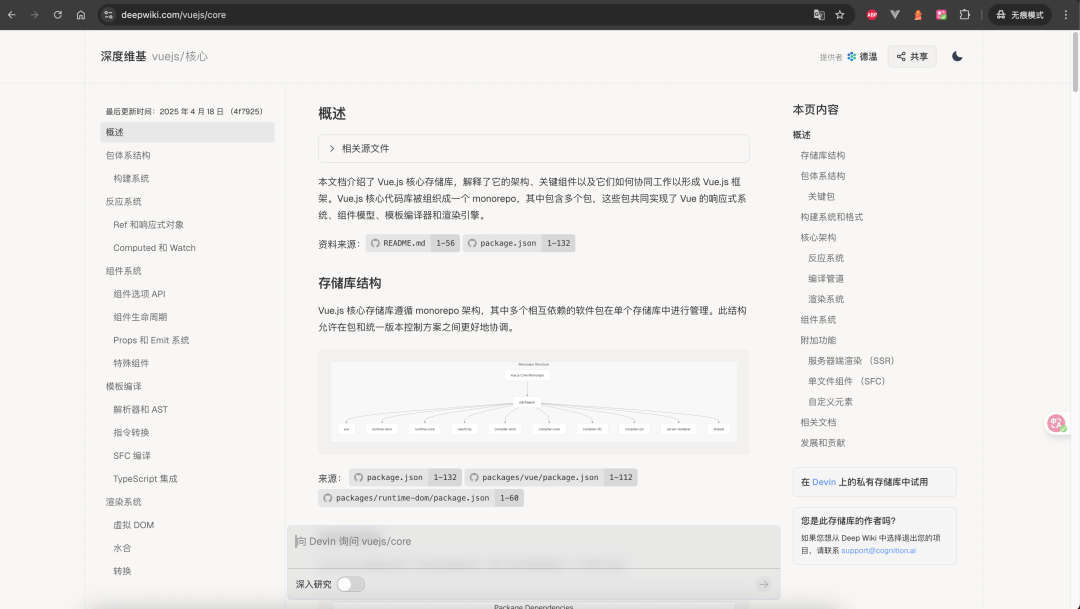Jump to 发展和贡献 in page contents

pyautogui.click(x=822, y=443)
